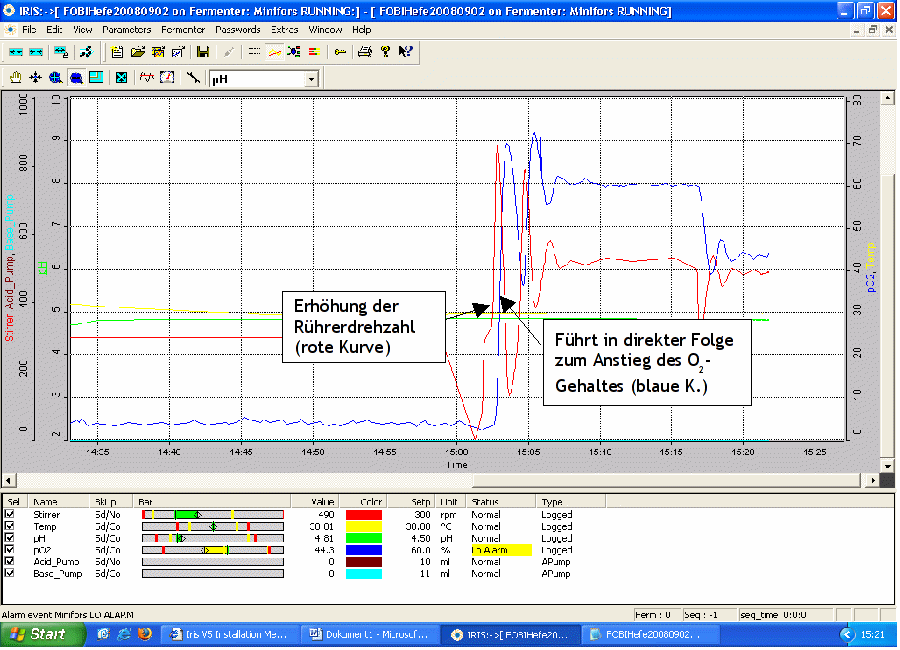Click the Stirrer range bar indicator

(x=213, y=516)
